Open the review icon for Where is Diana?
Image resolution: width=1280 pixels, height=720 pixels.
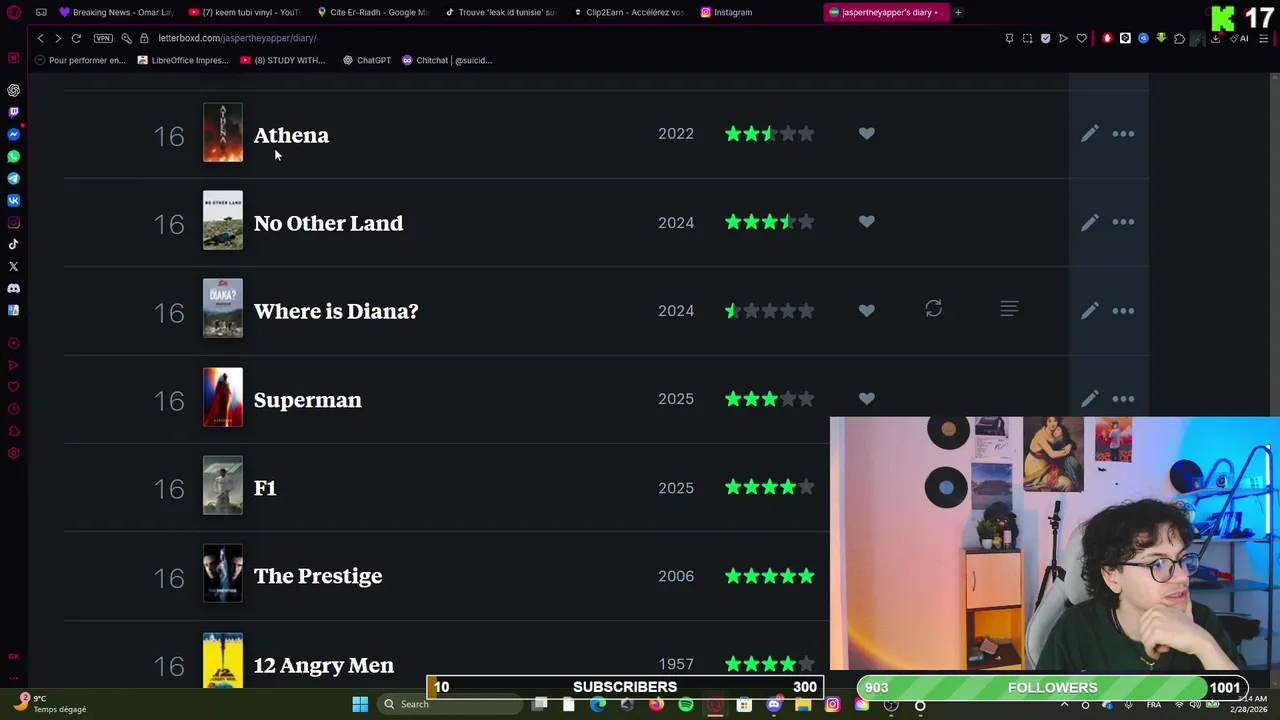point(1009,310)
